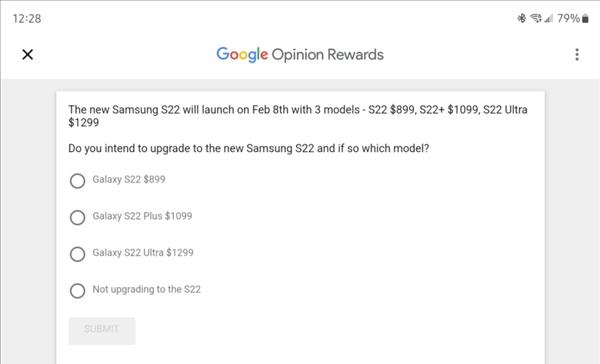Tap the 12:28 clock in status bar

27,18
